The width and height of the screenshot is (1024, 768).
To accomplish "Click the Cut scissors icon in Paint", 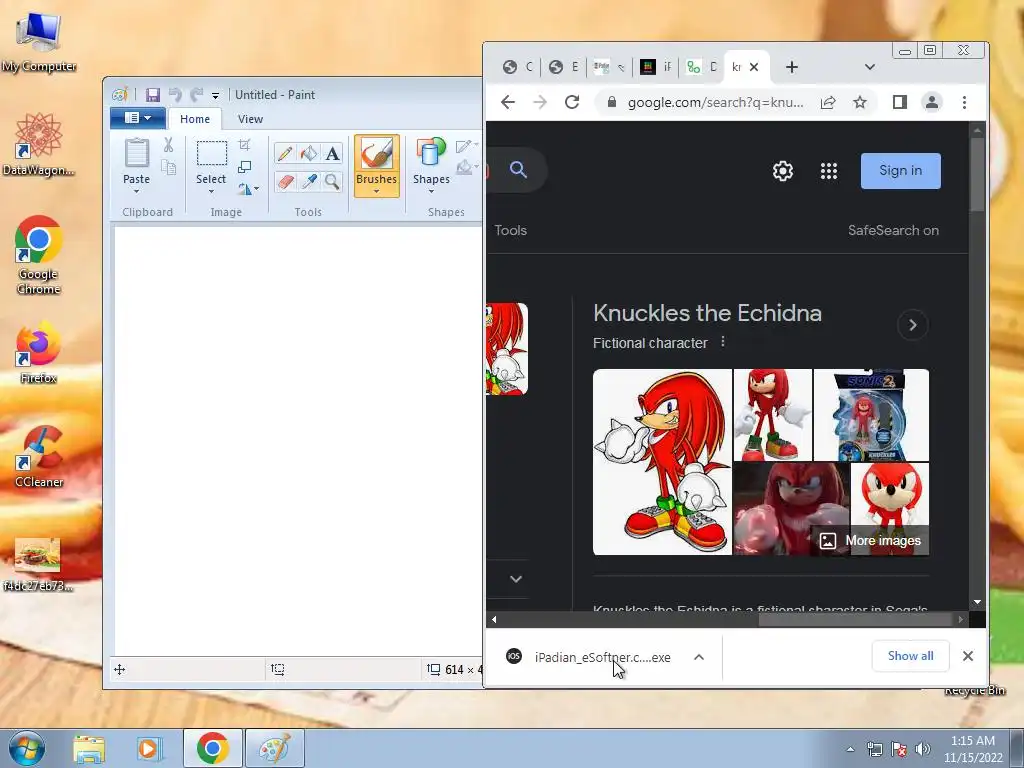I will (168, 145).
